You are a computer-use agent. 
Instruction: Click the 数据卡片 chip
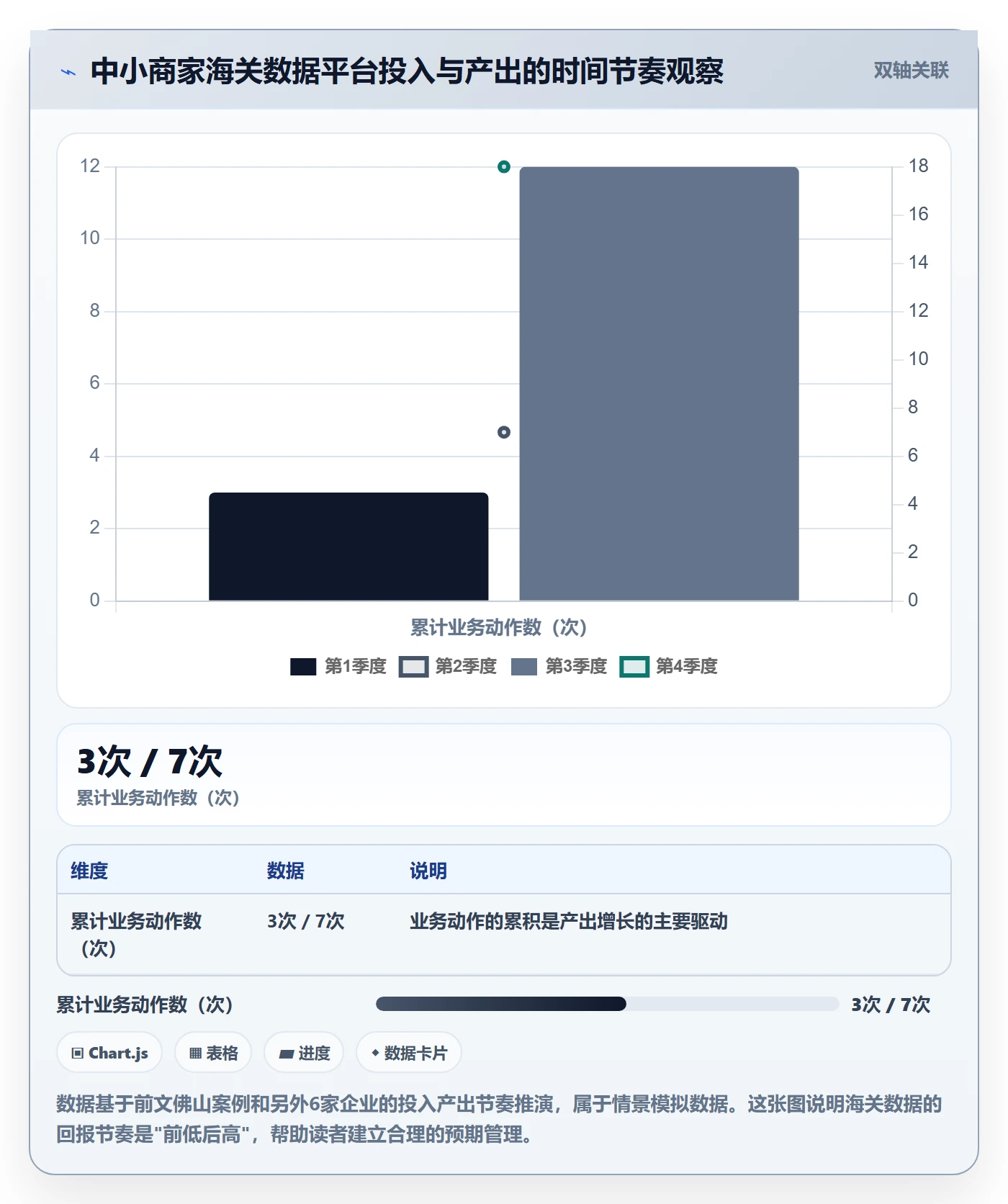pyautogui.click(x=409, y=1053)
